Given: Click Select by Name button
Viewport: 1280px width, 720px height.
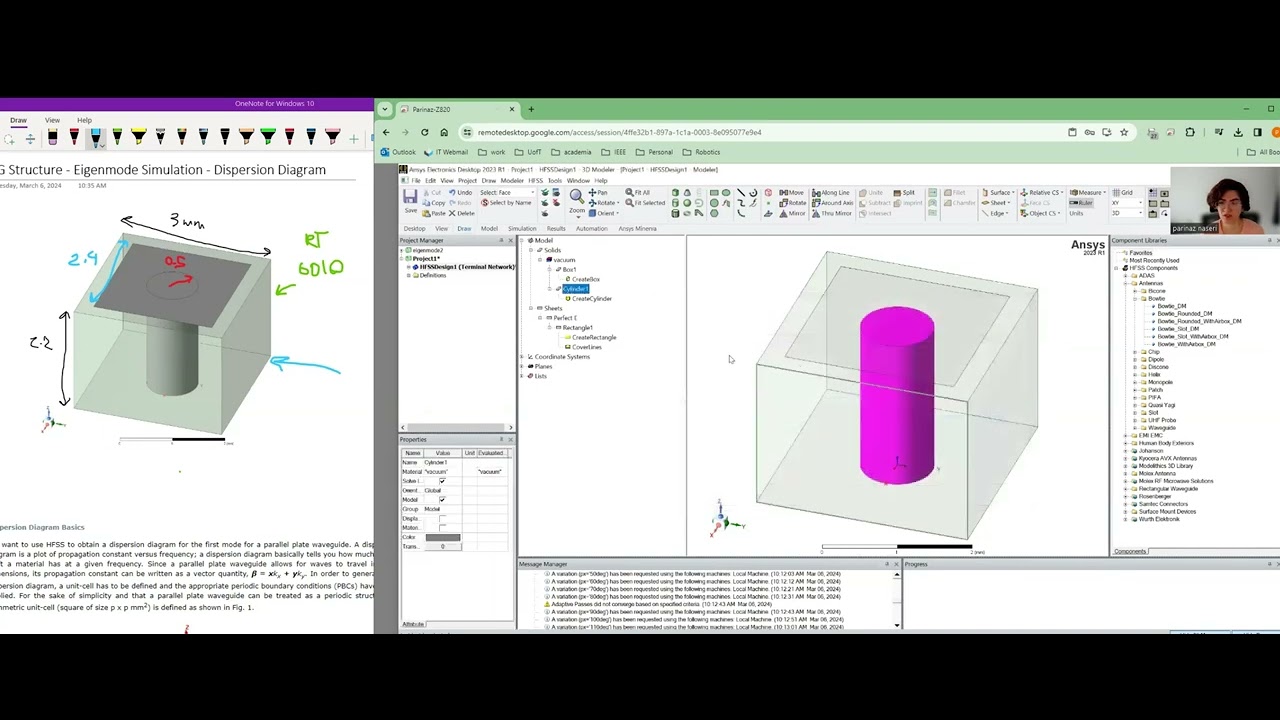Looking at the screenshot, I should [507, 203].
